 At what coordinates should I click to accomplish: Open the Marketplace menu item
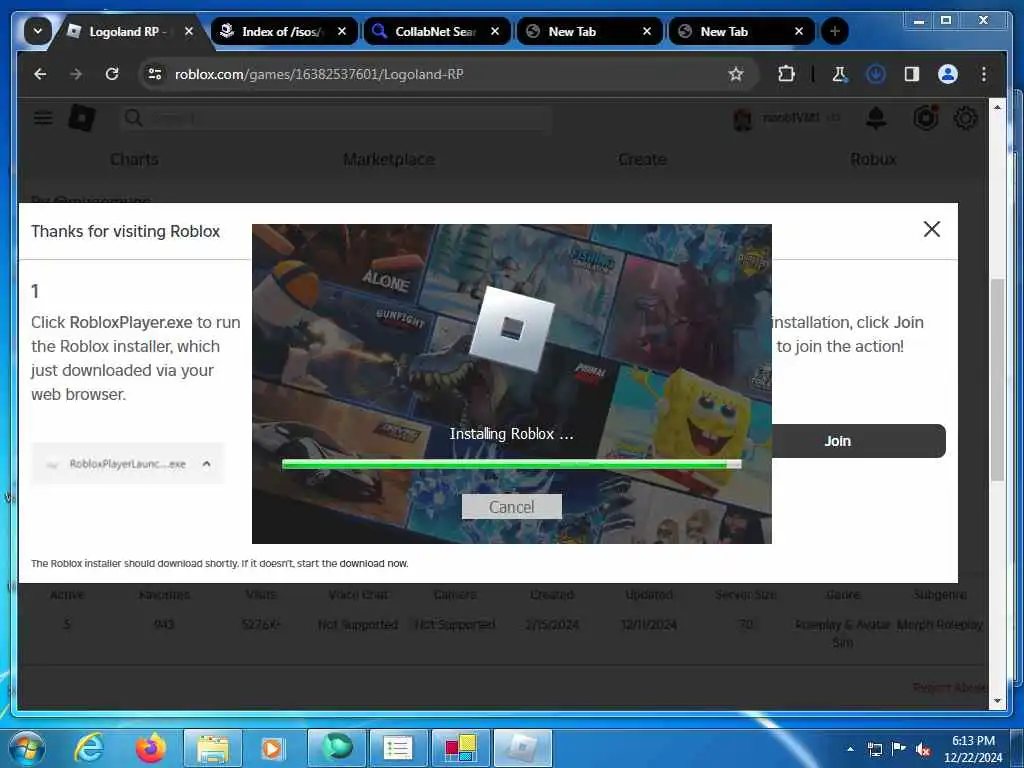[389, 159]
